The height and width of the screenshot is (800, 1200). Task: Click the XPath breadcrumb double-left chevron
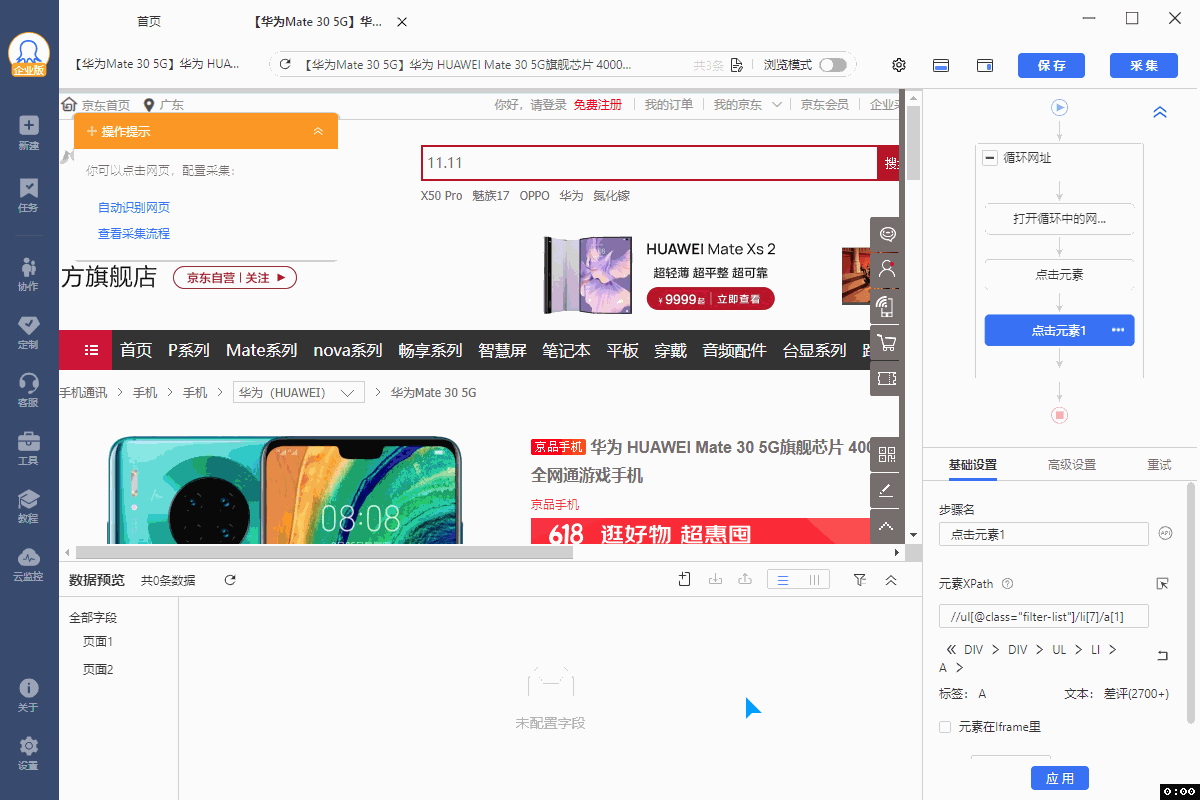(951, 650)
